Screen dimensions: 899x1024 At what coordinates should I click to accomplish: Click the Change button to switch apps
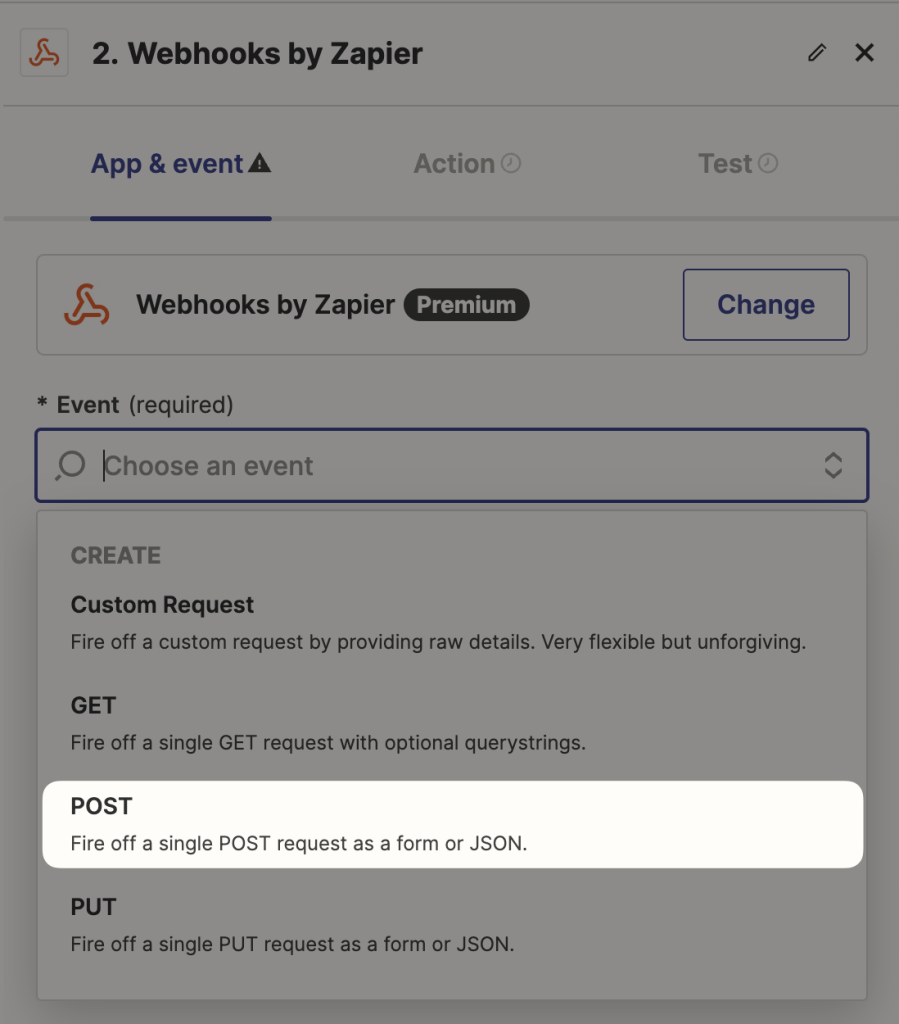point(765,304)
